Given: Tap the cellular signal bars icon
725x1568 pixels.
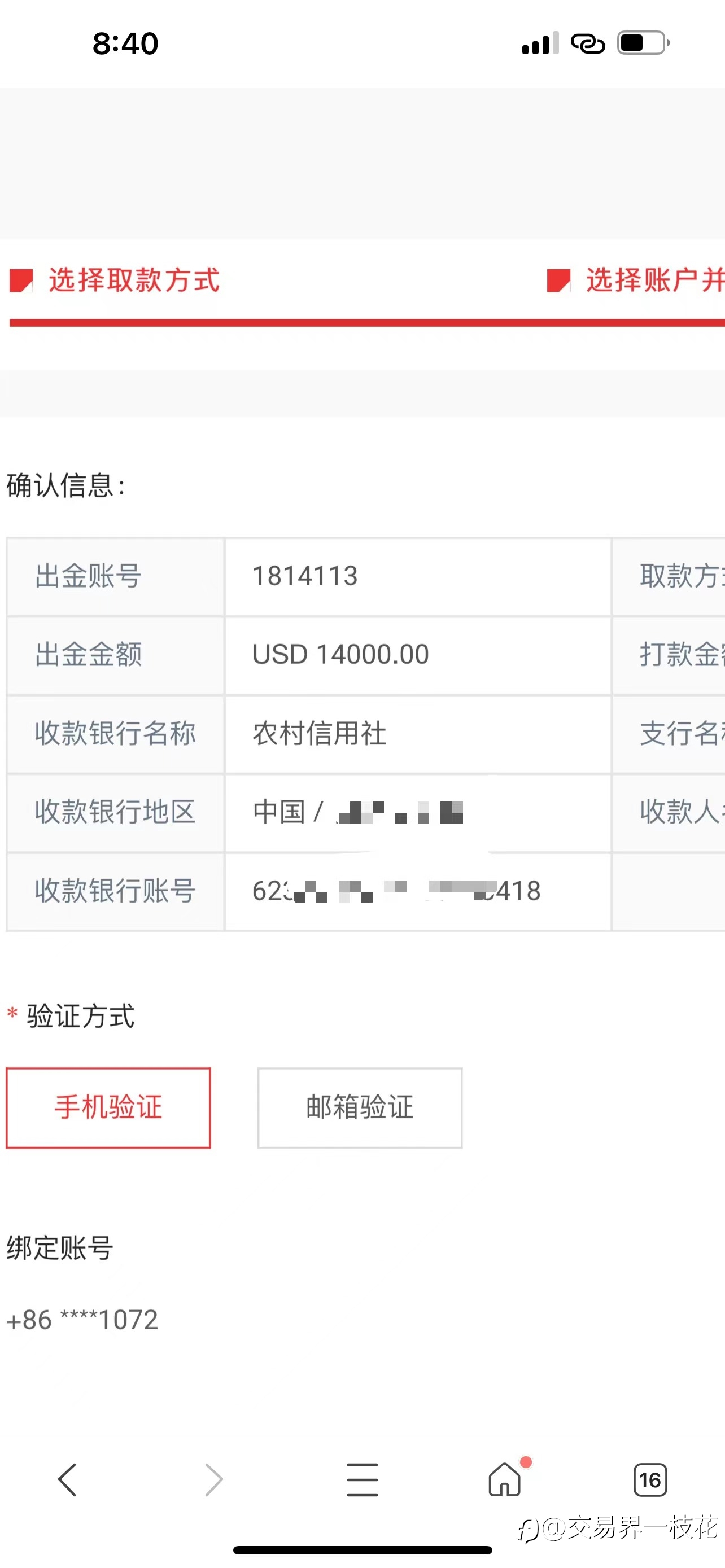Looking at the screenshot, I should click(x=540, y=43).
